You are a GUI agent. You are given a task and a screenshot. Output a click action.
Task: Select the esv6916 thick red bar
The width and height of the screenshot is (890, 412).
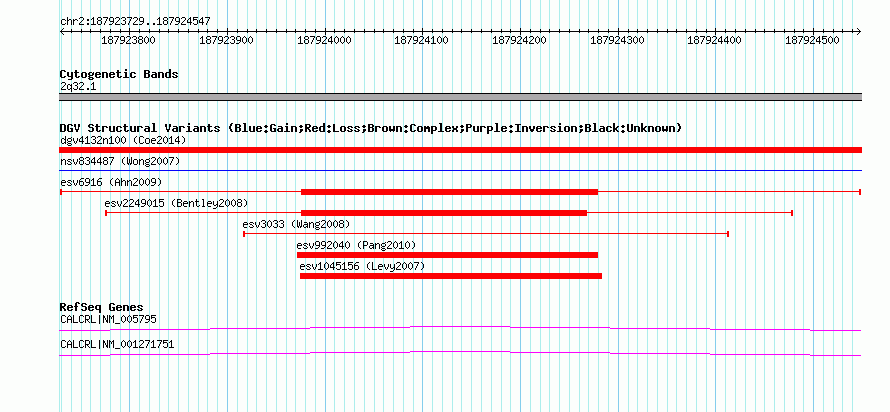450,192
